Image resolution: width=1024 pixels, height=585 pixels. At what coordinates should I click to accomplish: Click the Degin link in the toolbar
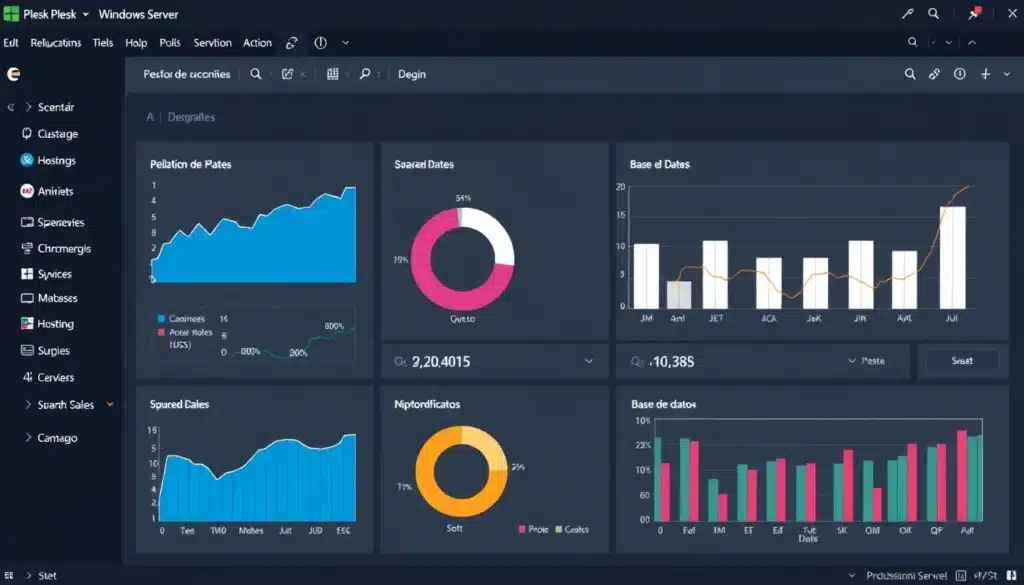412,73
